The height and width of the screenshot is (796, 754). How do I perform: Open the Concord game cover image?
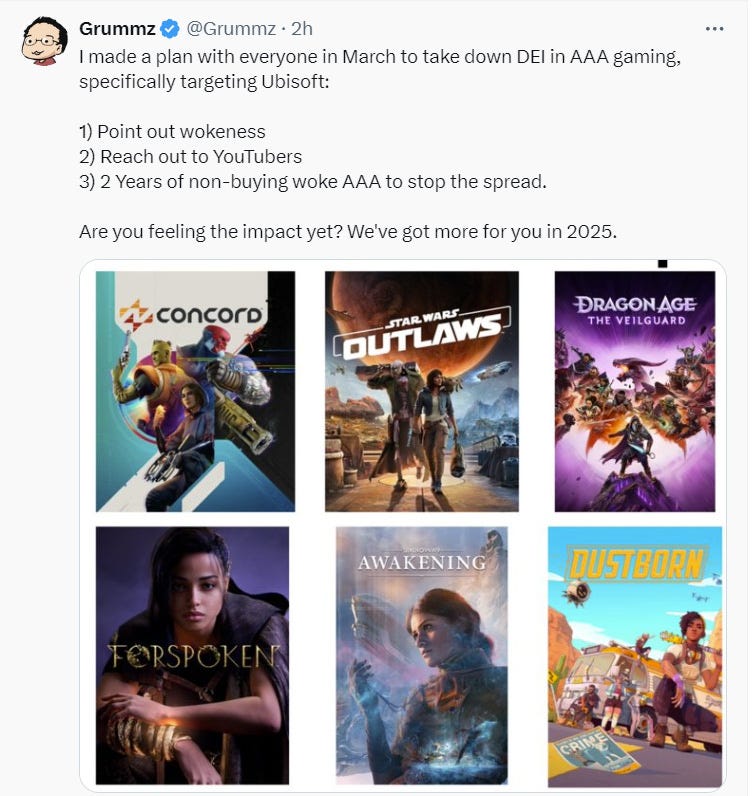click(x=195, y=391)
